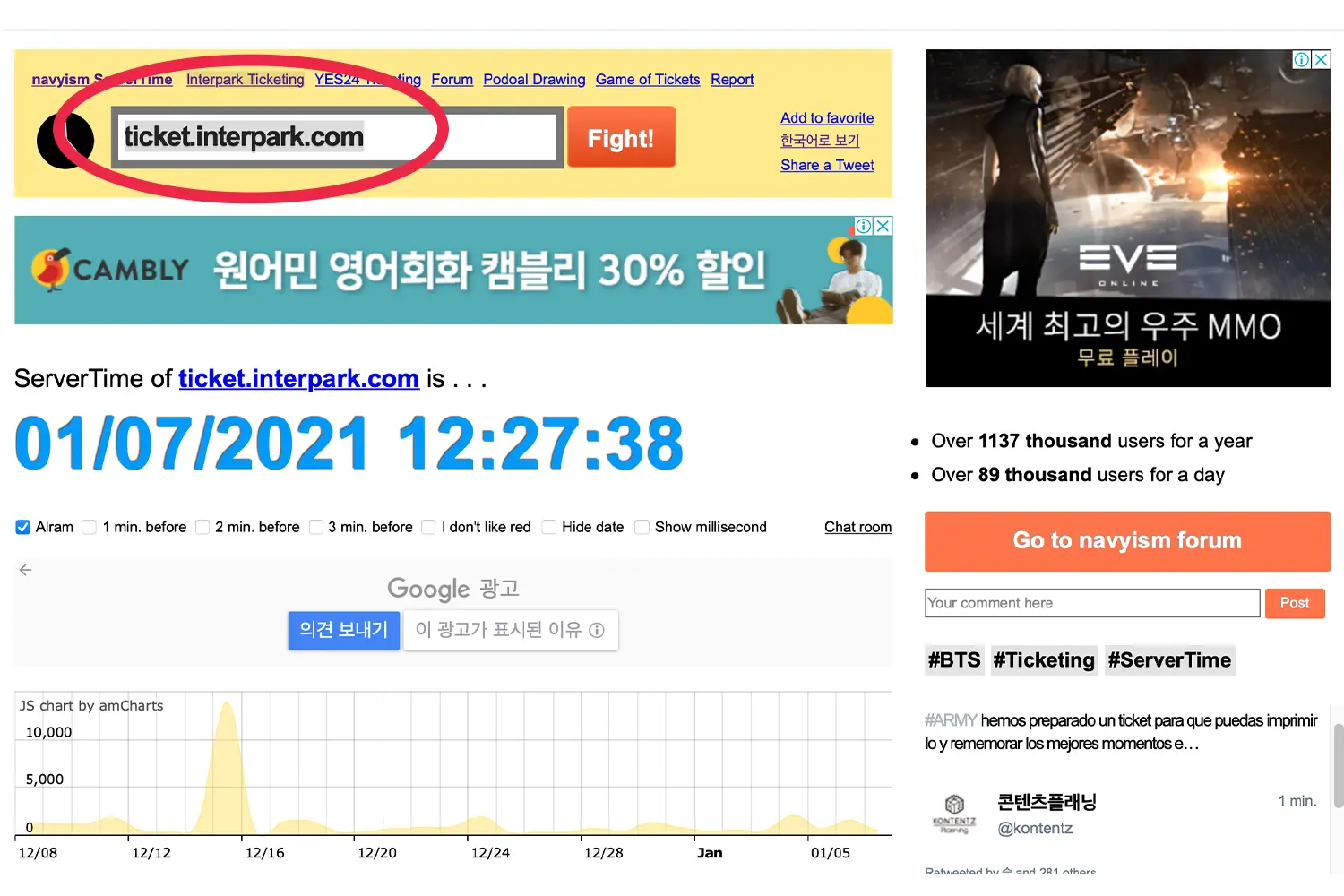Close the Cambly banner ad
This screenshot has width=1344, height=896.
(883, 226)
